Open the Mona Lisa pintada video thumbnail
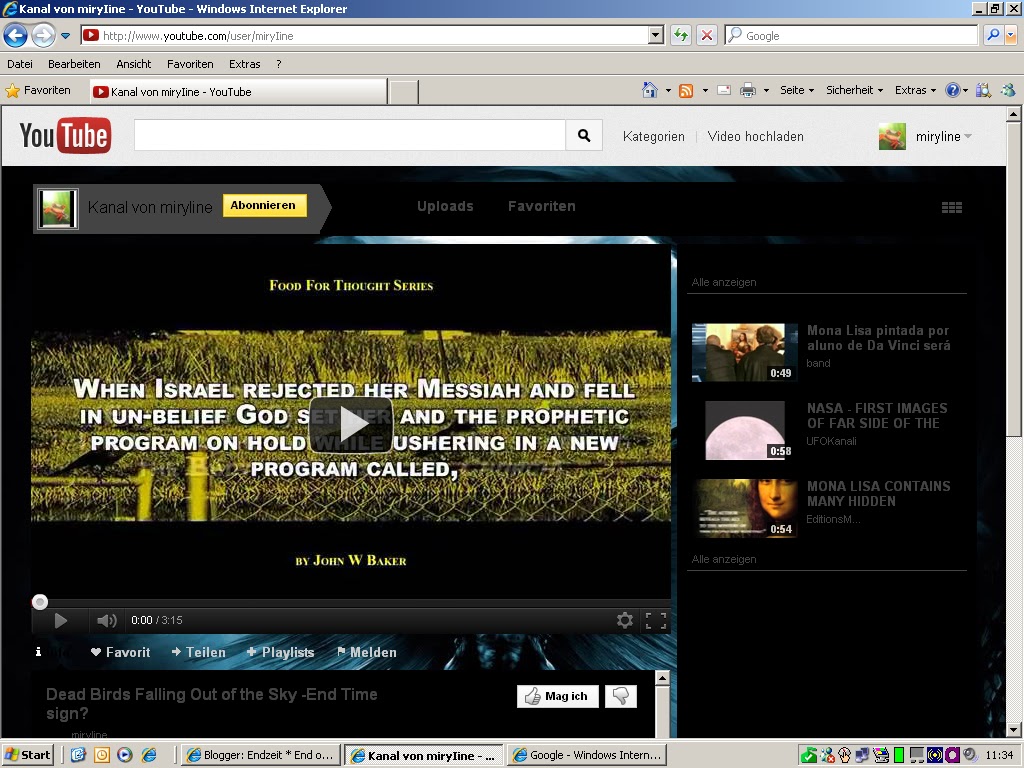1024x768 pixels. click(744, 352)
